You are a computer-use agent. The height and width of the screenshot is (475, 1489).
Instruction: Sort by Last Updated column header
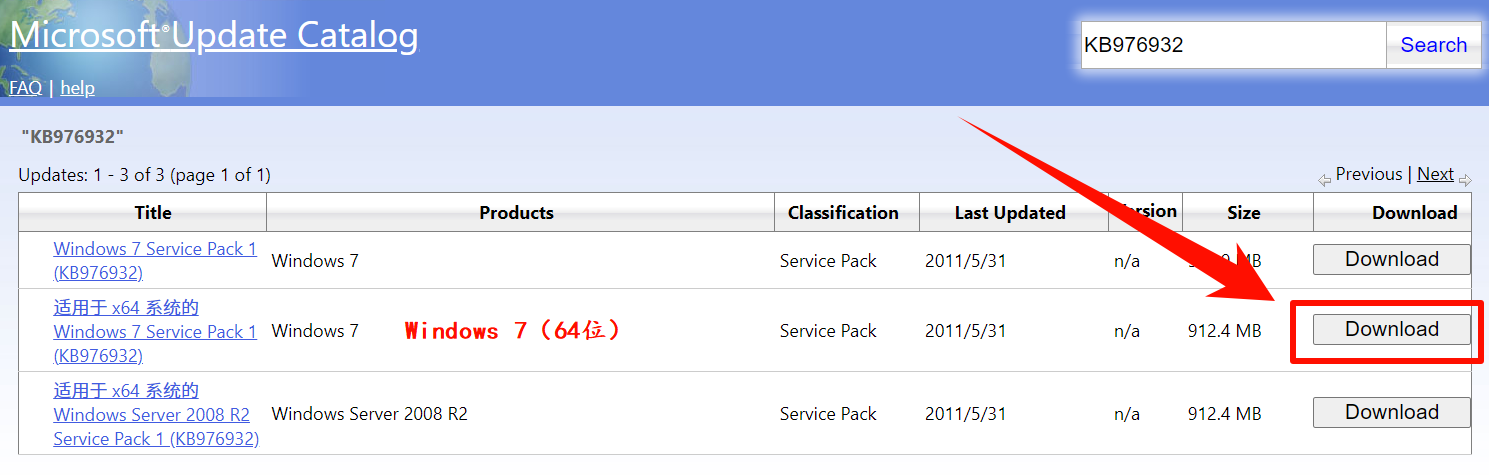1010,213
